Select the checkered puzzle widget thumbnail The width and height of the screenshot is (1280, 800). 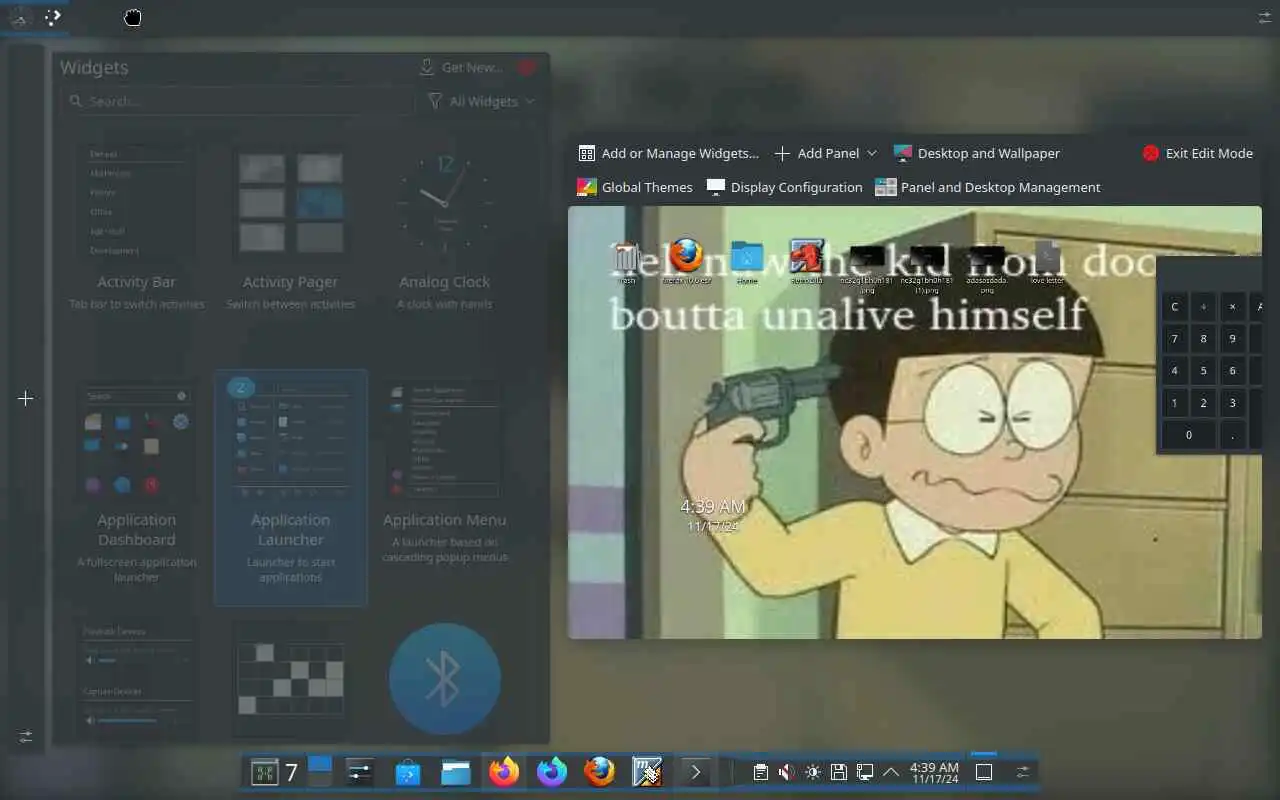click(290, 679)
